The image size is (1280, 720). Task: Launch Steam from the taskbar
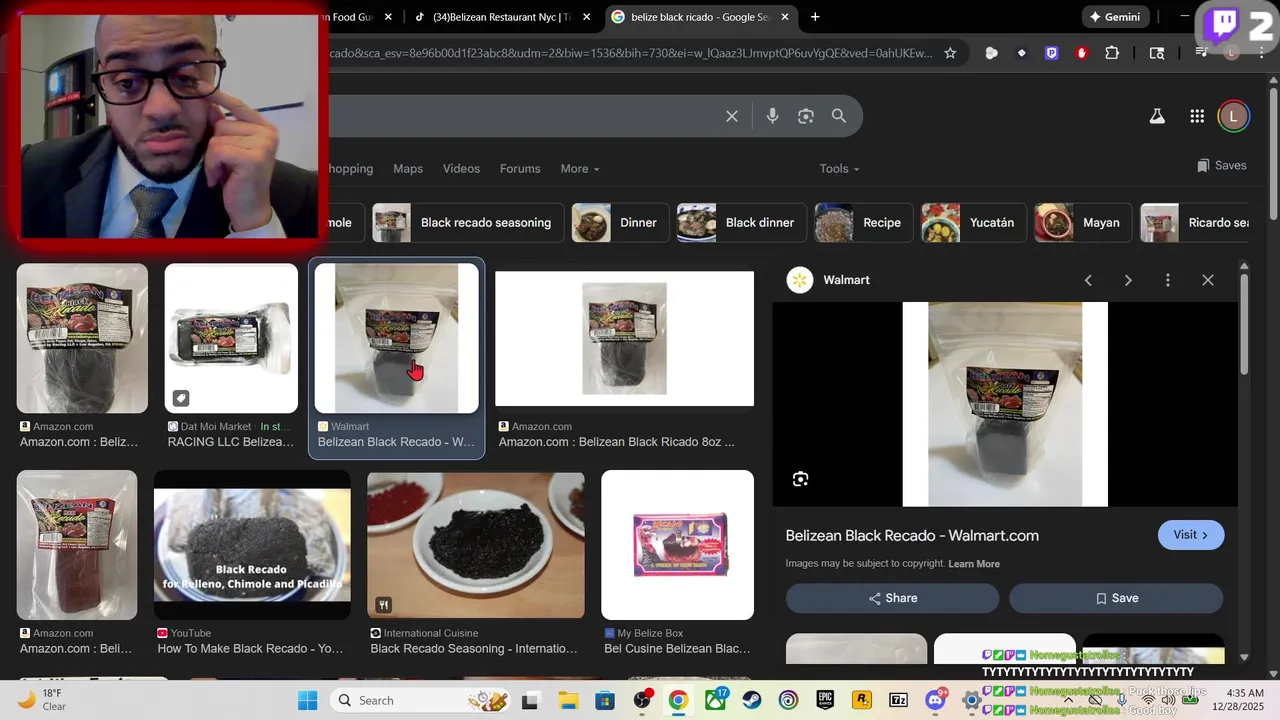(751, 700)
